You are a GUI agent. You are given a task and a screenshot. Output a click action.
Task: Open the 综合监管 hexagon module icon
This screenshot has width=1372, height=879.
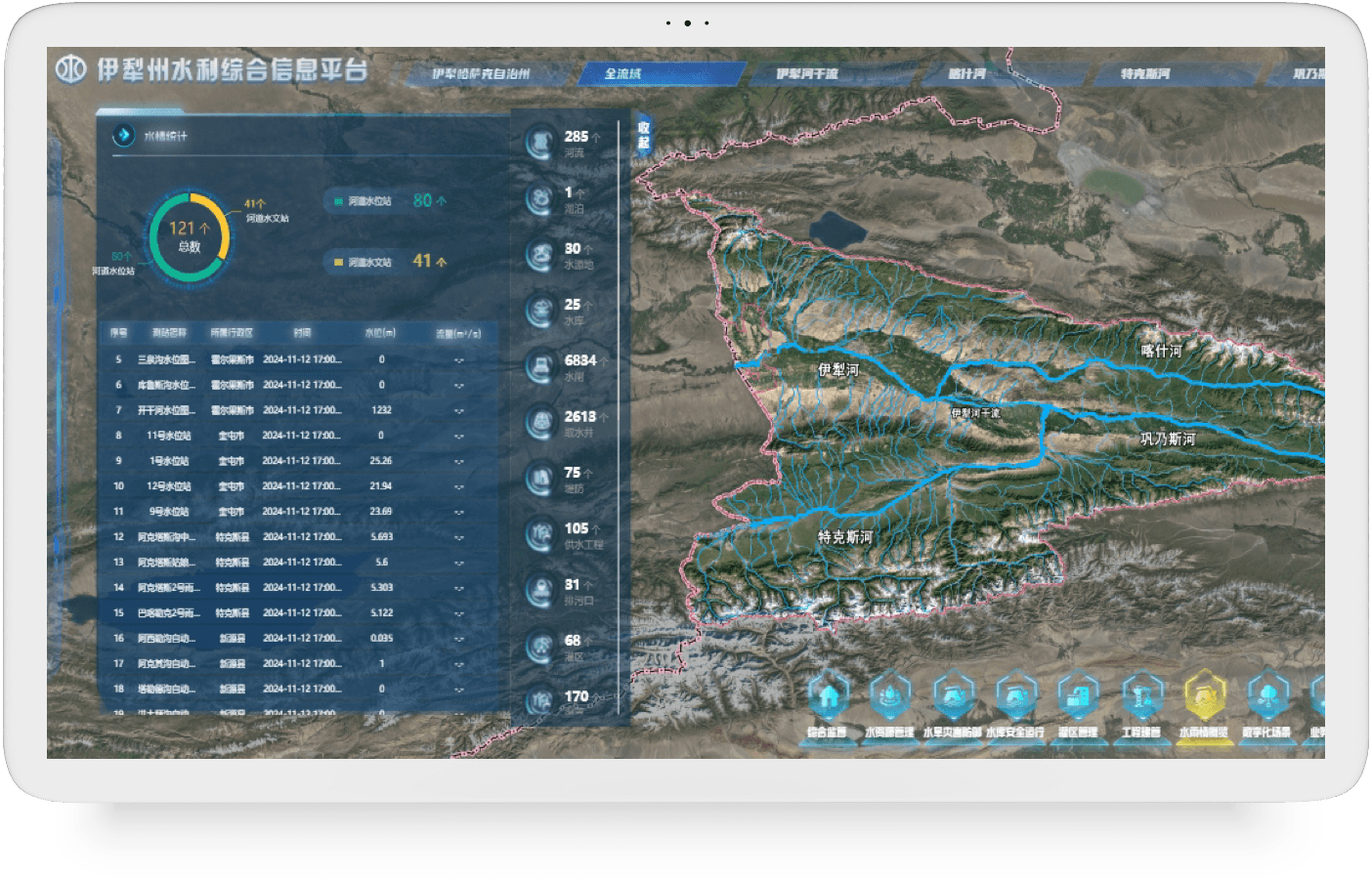[x=828, y=697]
